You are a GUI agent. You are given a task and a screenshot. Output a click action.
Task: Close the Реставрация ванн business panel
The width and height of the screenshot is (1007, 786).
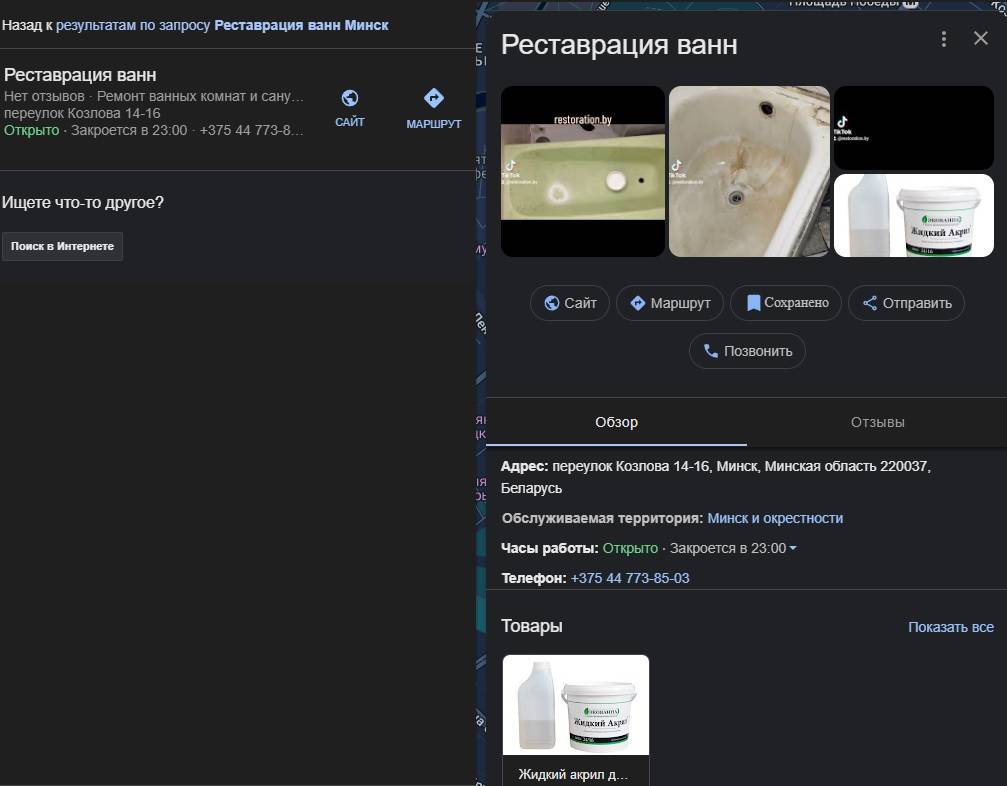(x=980, y=39)
